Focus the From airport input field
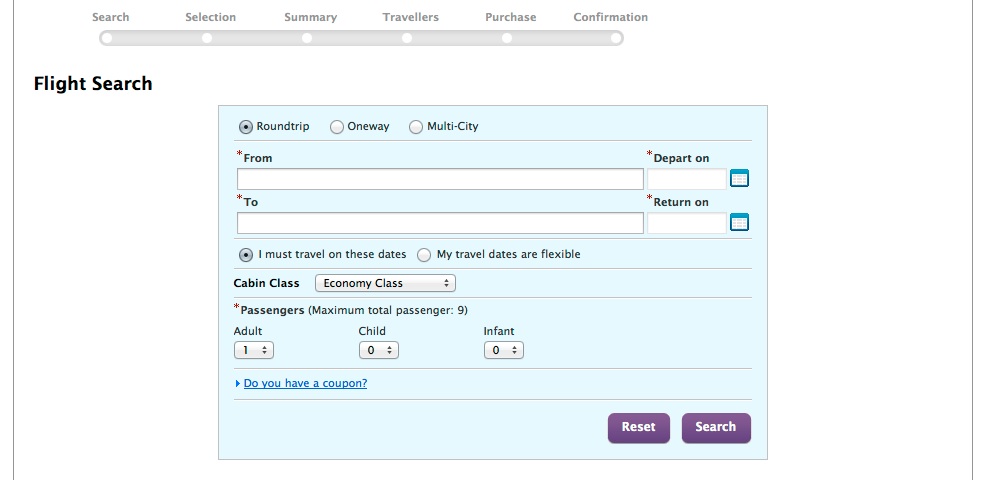 coord(440,179)
